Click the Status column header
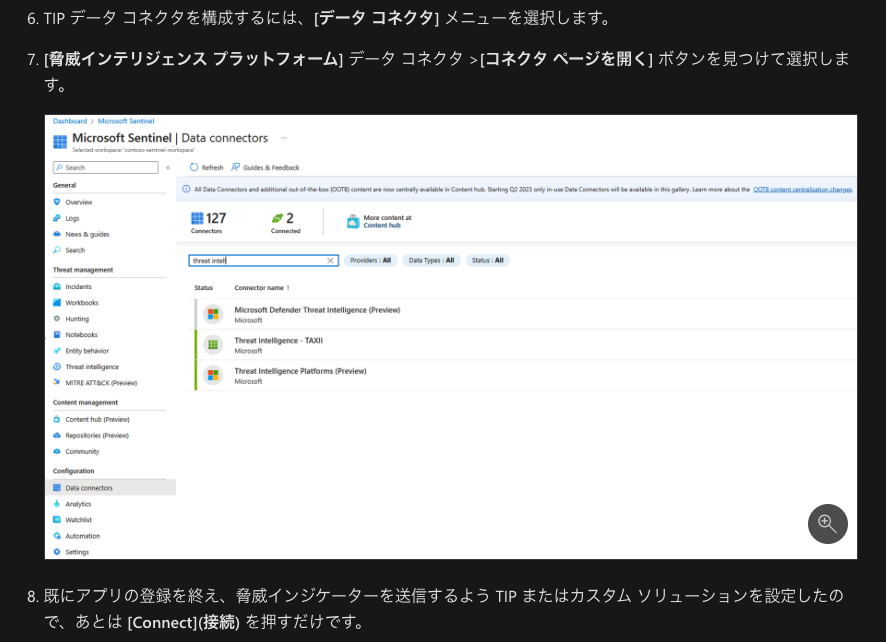Screen dimensions: 886x642 (203, 288)
